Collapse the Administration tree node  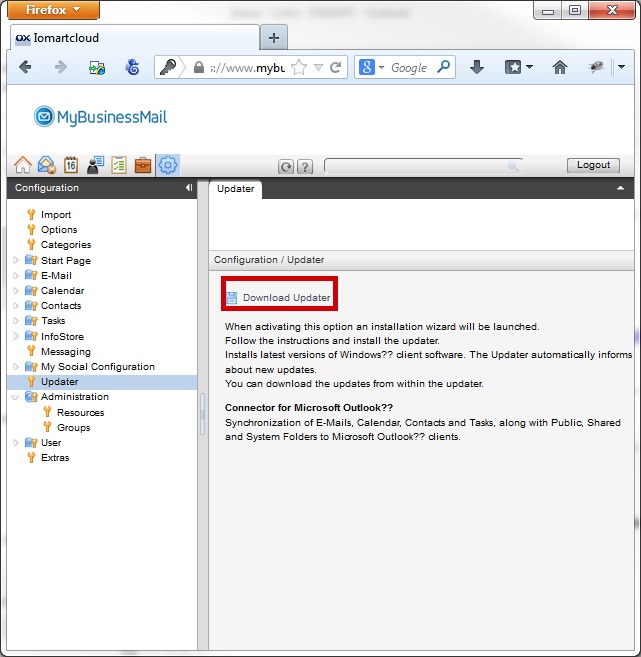pos(15,397)
